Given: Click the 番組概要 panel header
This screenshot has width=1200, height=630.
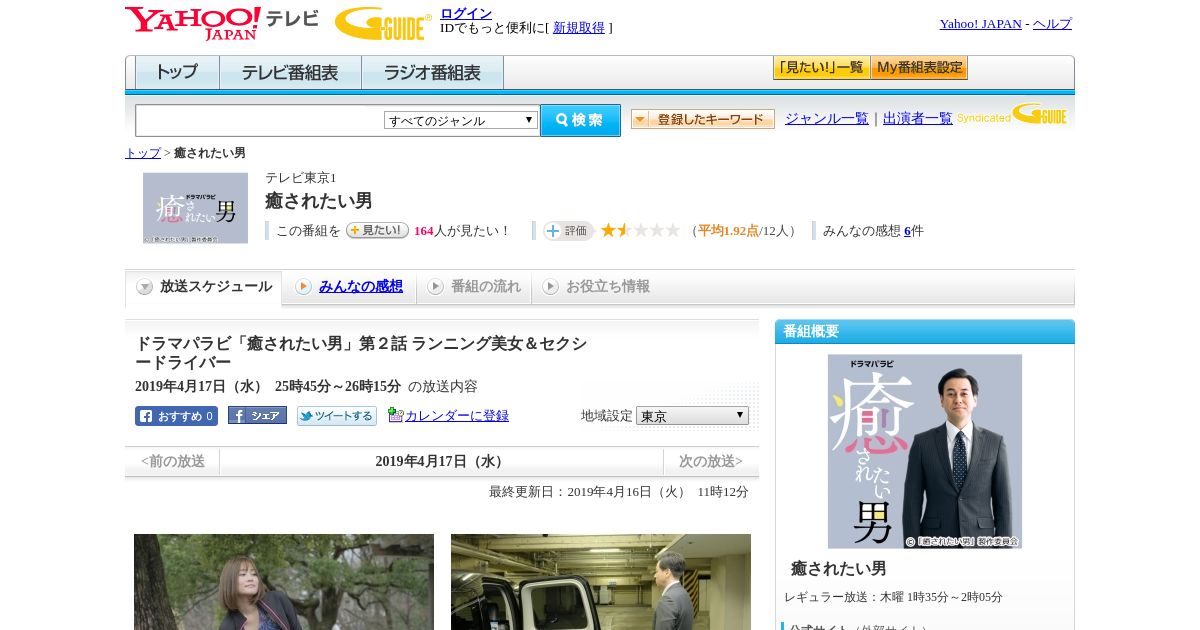Looking at the screenshot, I should click(925, 331).
